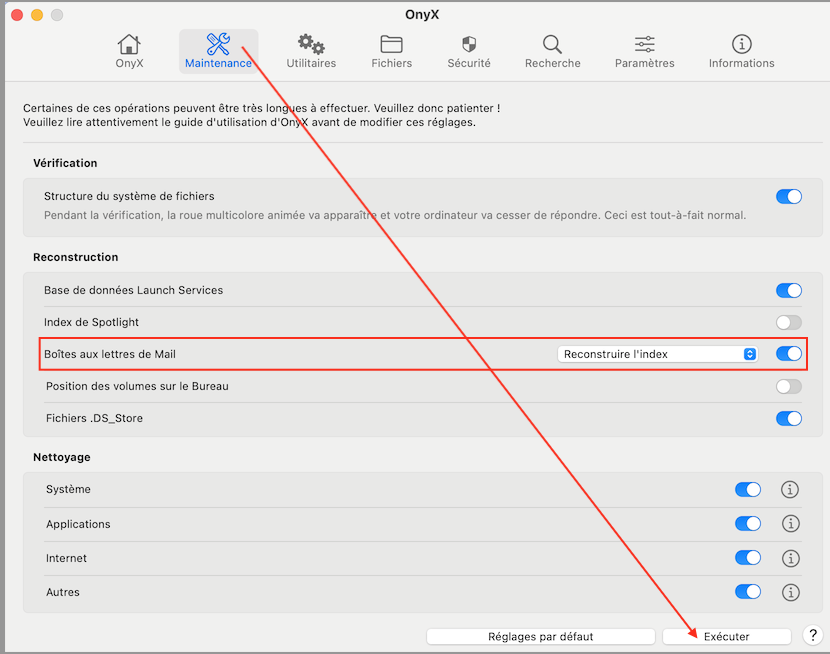Click the Structure du système de fichiers label
The width and height of the screenshot is (830, 654).
pos(129,196)
